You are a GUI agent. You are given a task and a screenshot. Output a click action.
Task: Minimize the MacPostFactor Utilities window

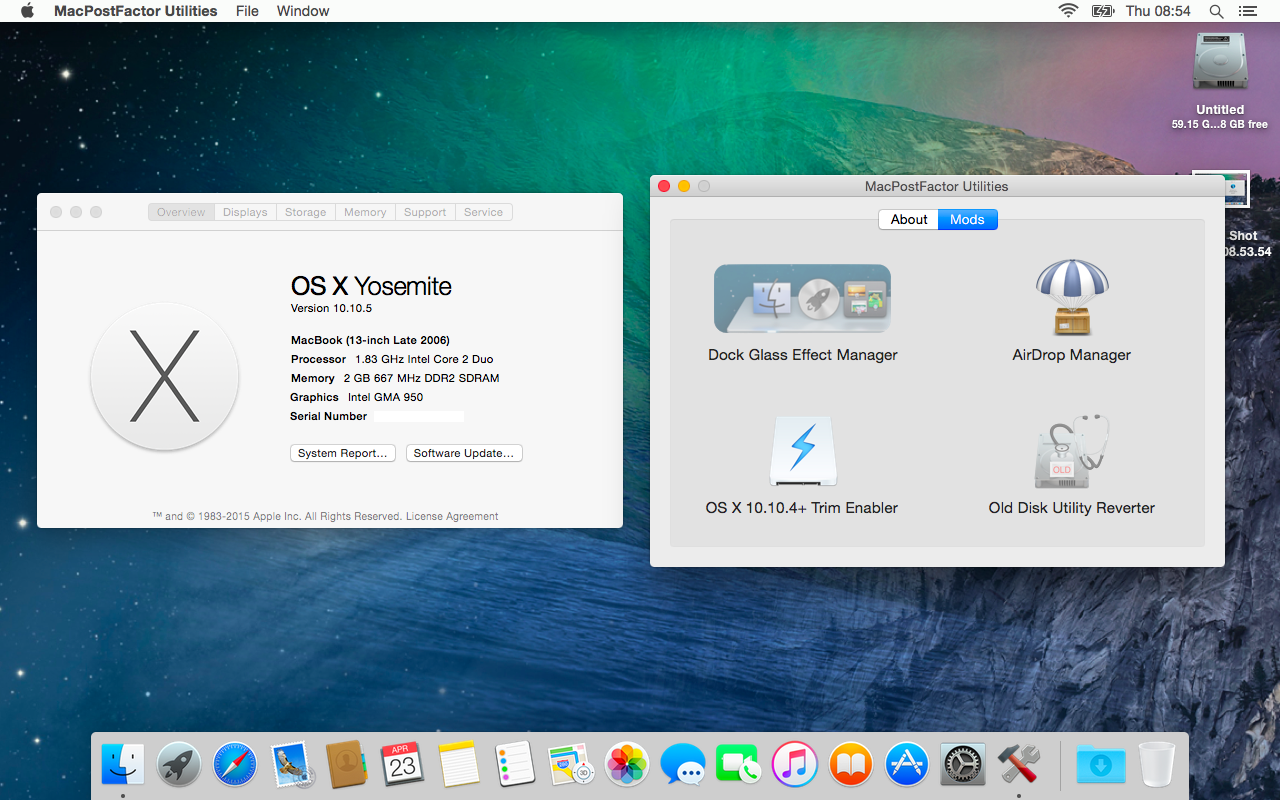click(x=684, y=186)
